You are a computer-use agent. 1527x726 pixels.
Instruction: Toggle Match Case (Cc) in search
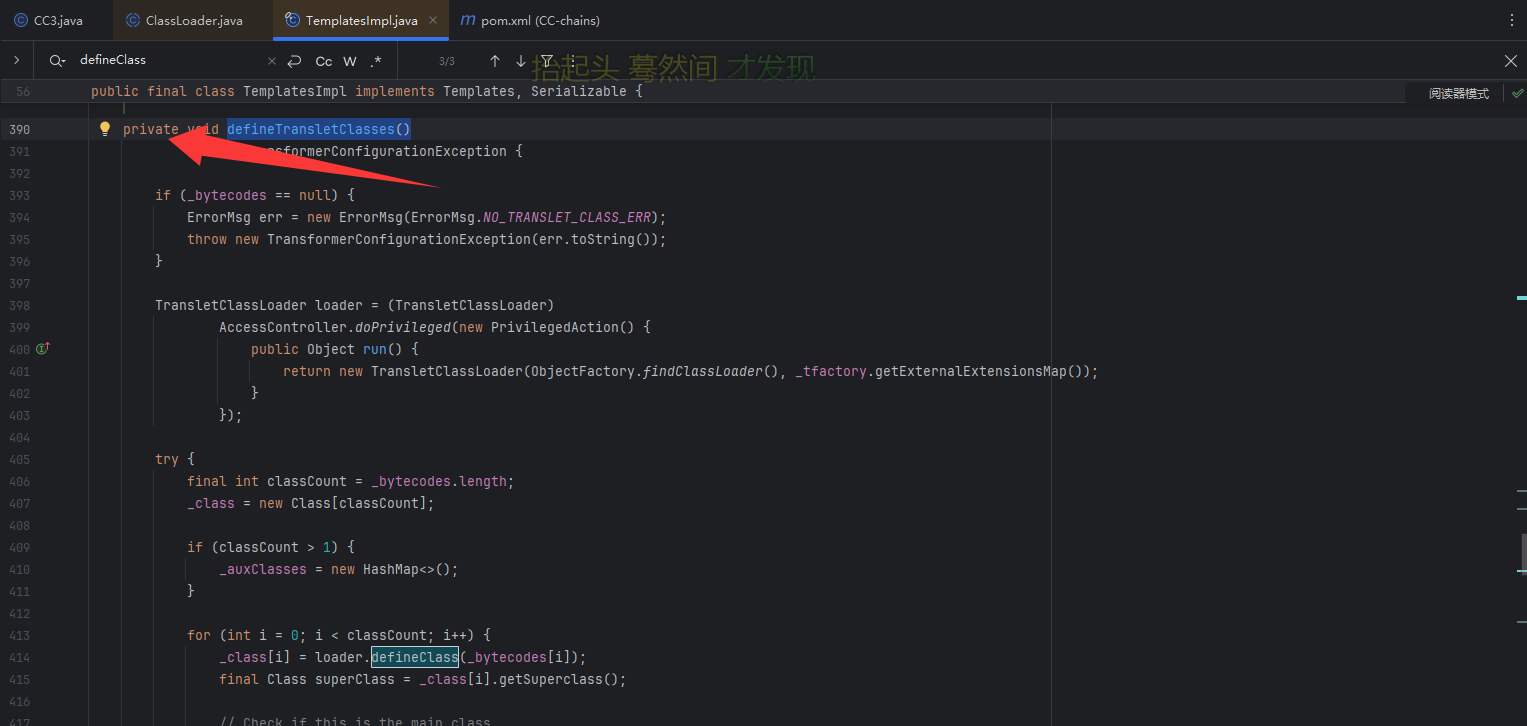pos(323,61)
